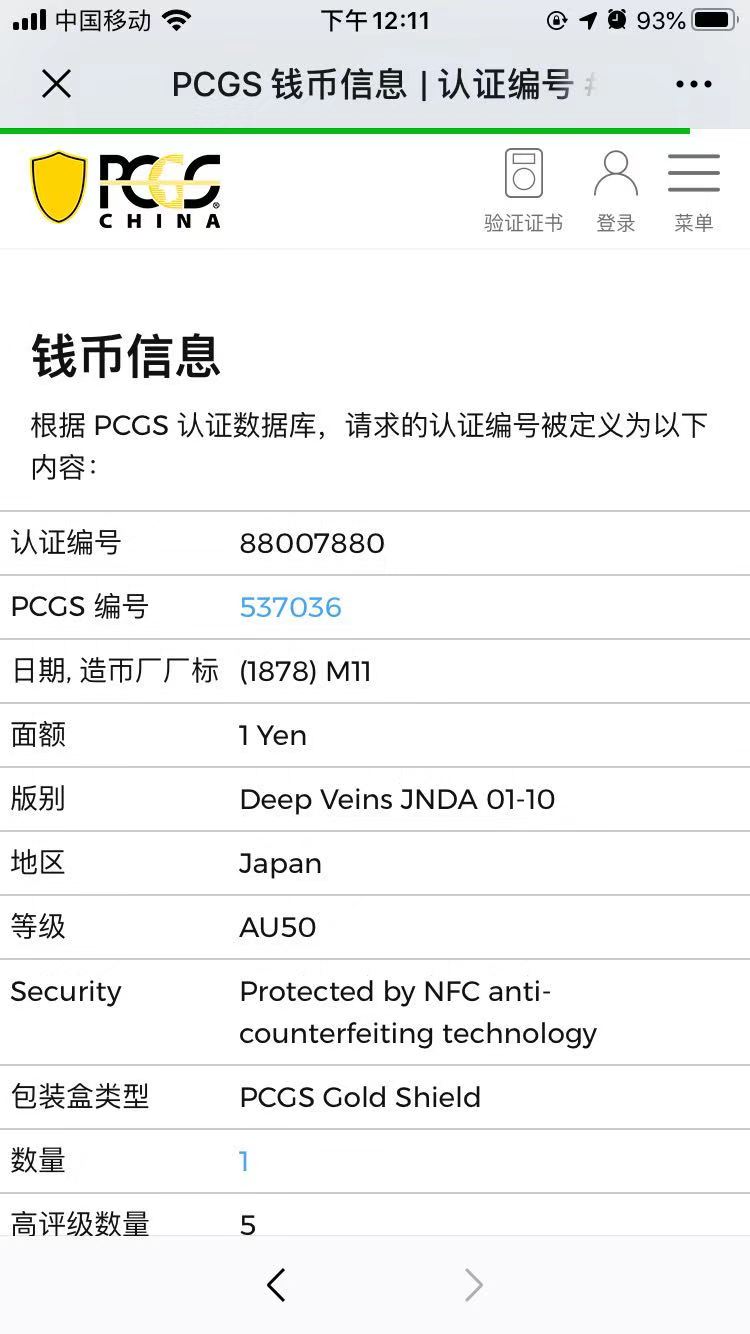750x1334 pixels.
Task: Open PCGS number link 537036
Action: (x=290, y=607)
